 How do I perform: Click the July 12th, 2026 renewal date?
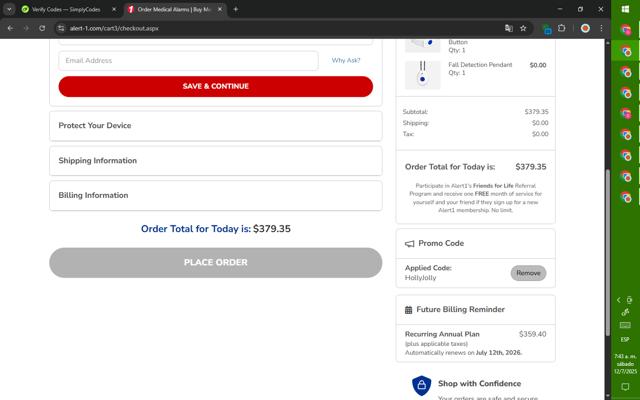[x=498, y=353]
